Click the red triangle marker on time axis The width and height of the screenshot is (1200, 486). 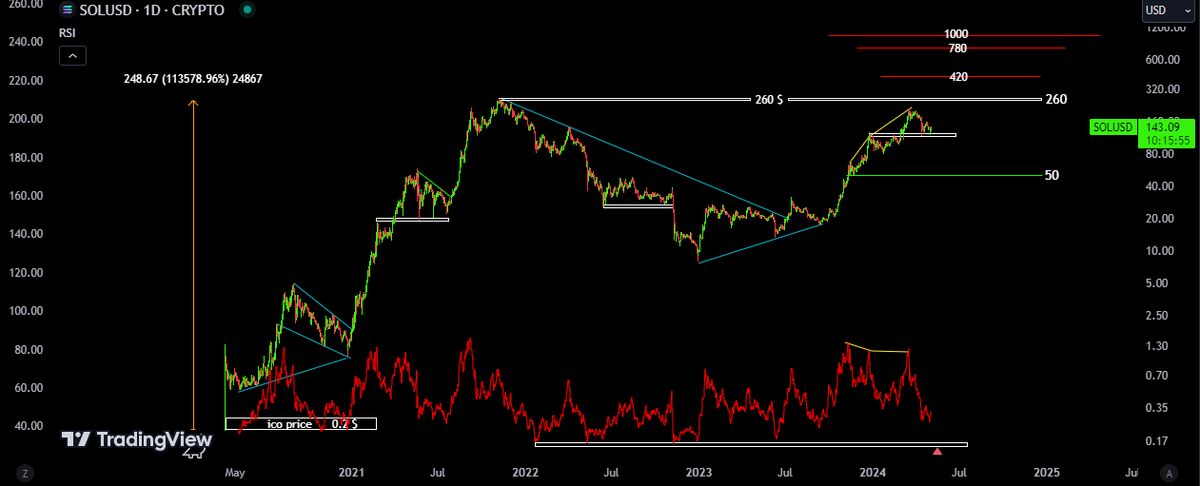[x=937, y=453]
